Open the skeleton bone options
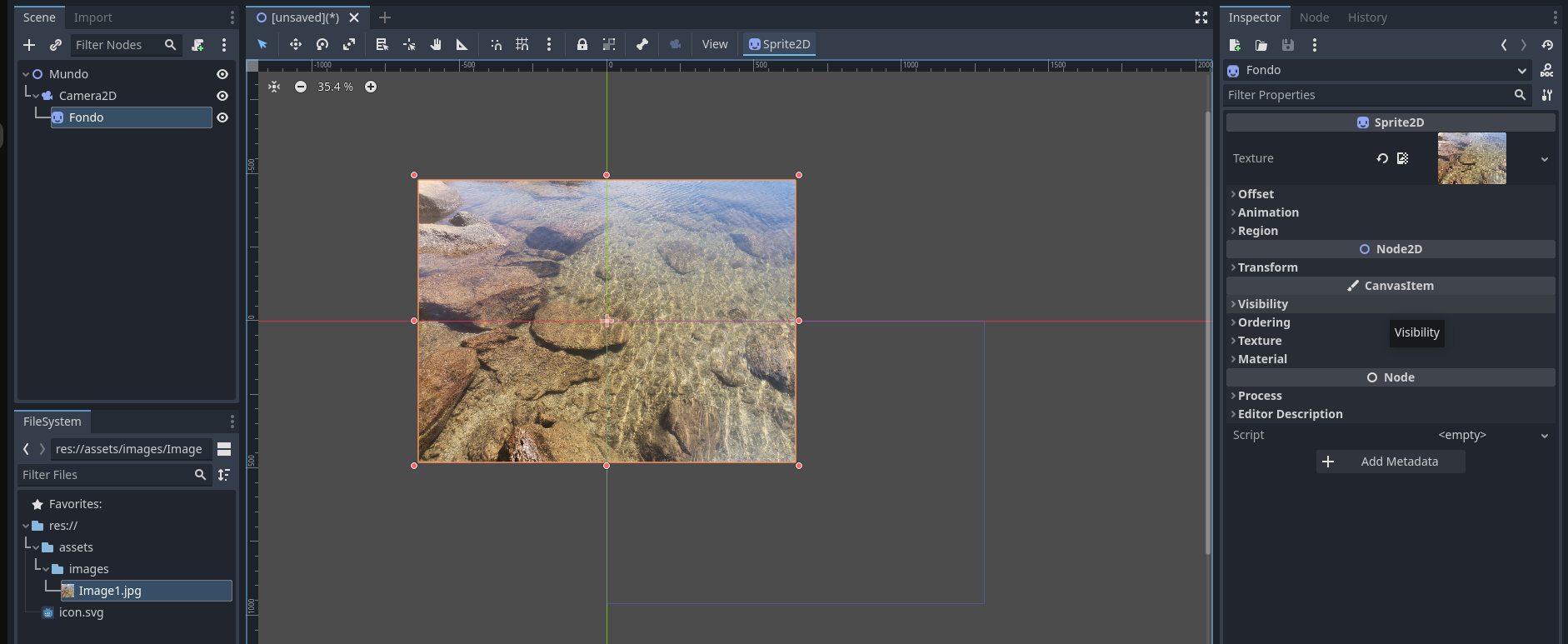 point(642,44)
